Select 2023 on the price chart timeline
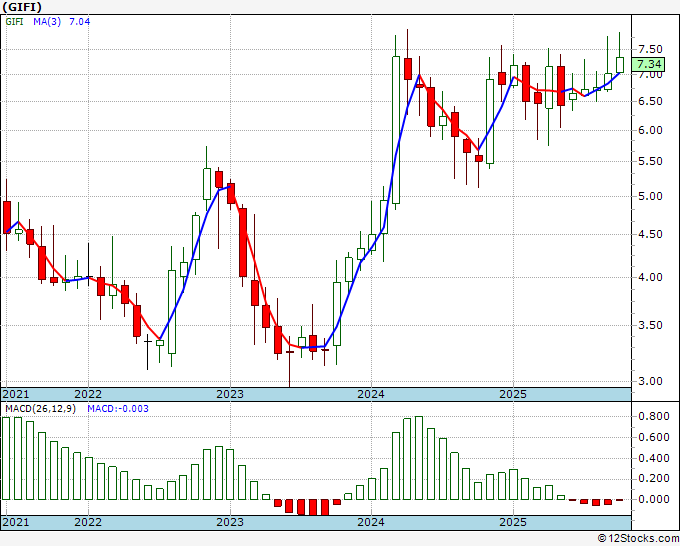 230,394
